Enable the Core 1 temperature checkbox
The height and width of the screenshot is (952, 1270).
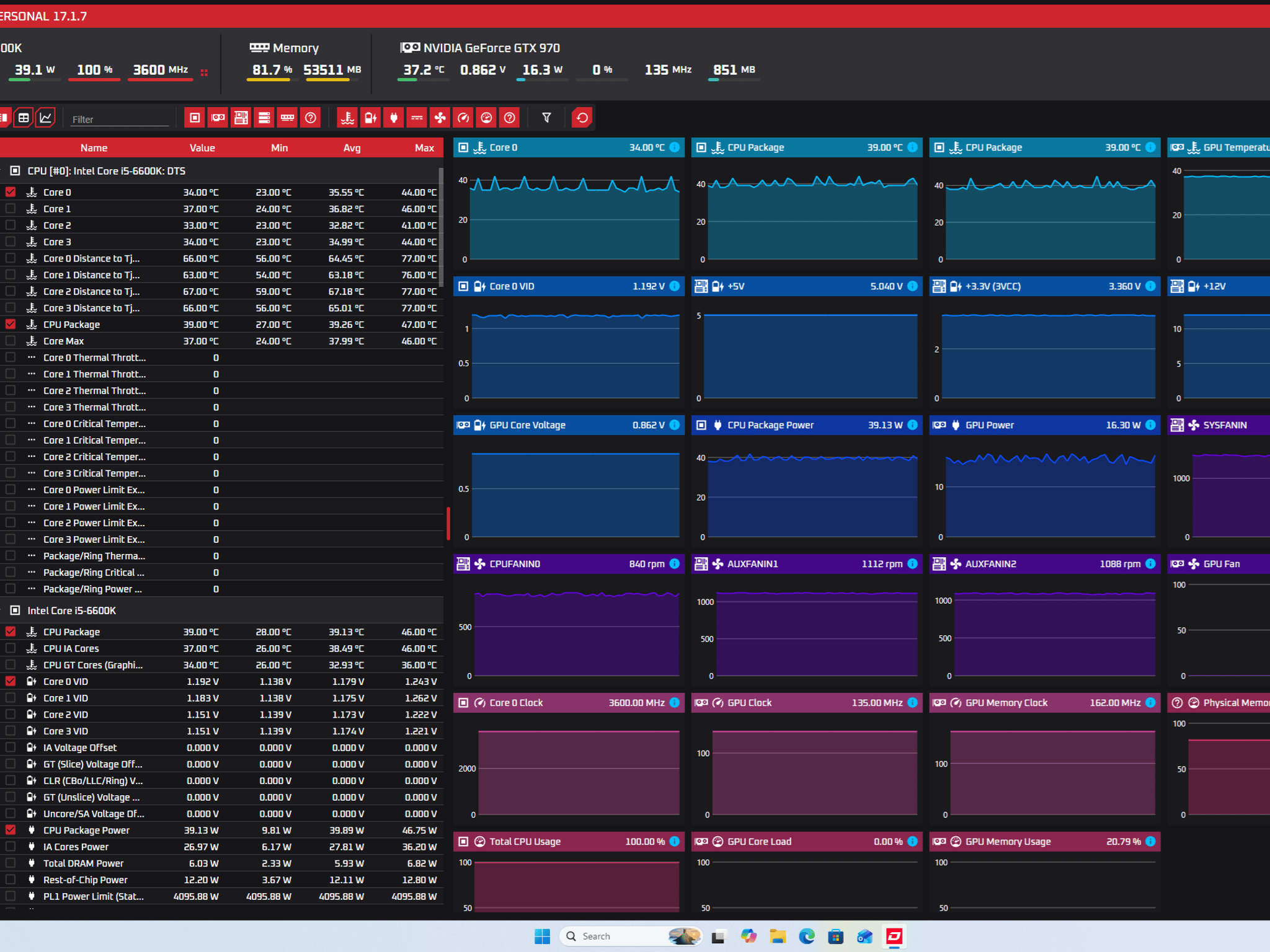pyautogui.click(x=11, y=209)
